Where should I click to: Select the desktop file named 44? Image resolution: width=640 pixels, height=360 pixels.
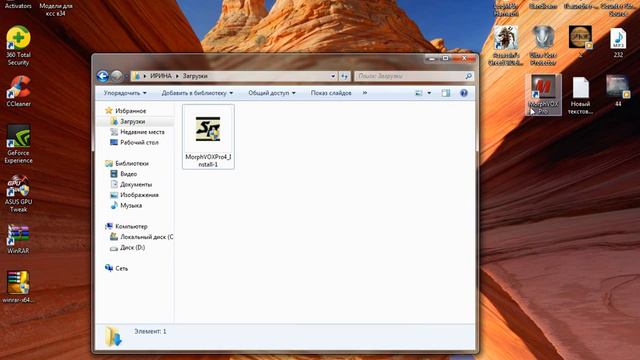(x=618, y=91)
